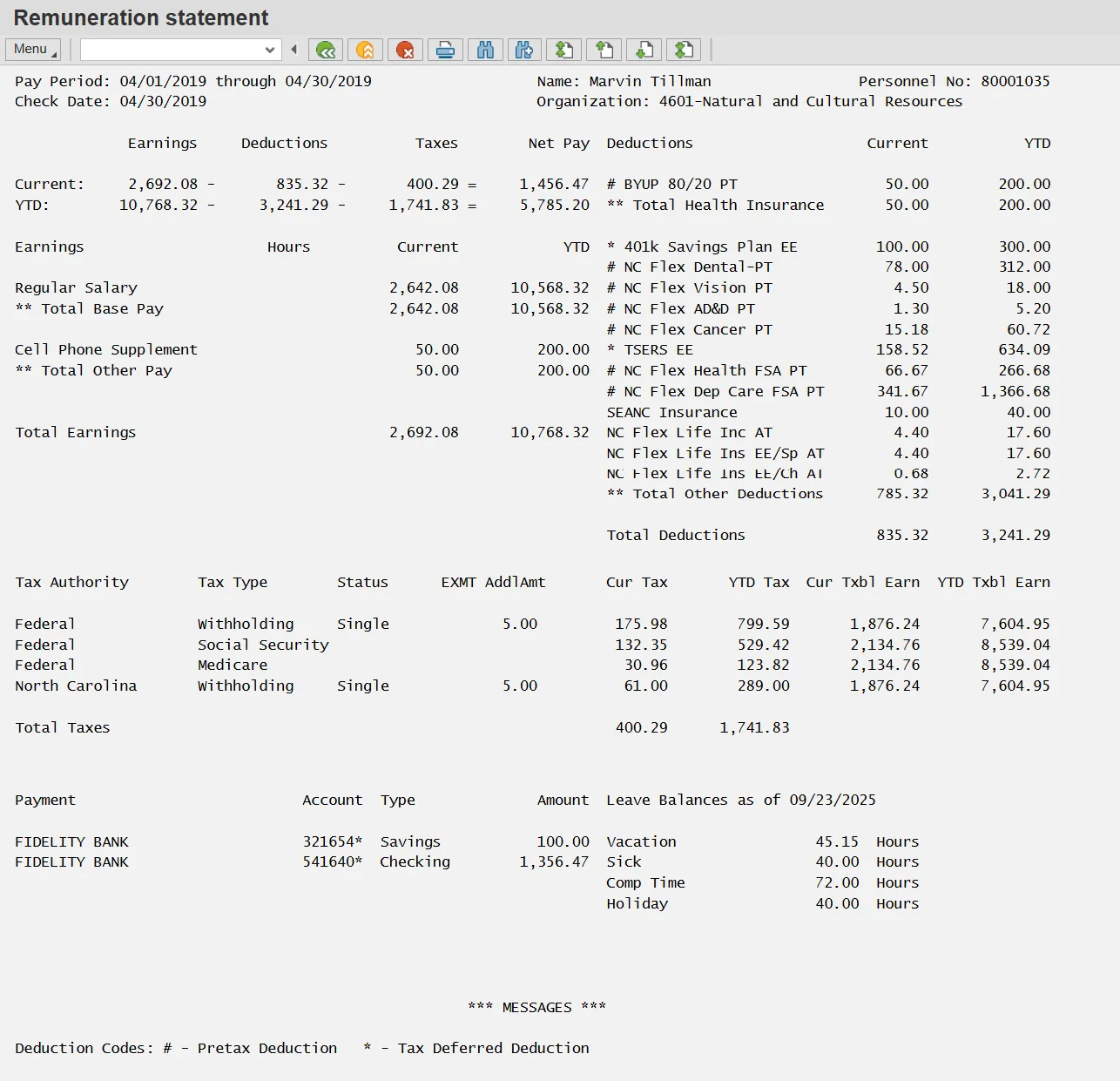
Task: Click into the command input field
Action: pyautogui.click(x=171, y=50)
